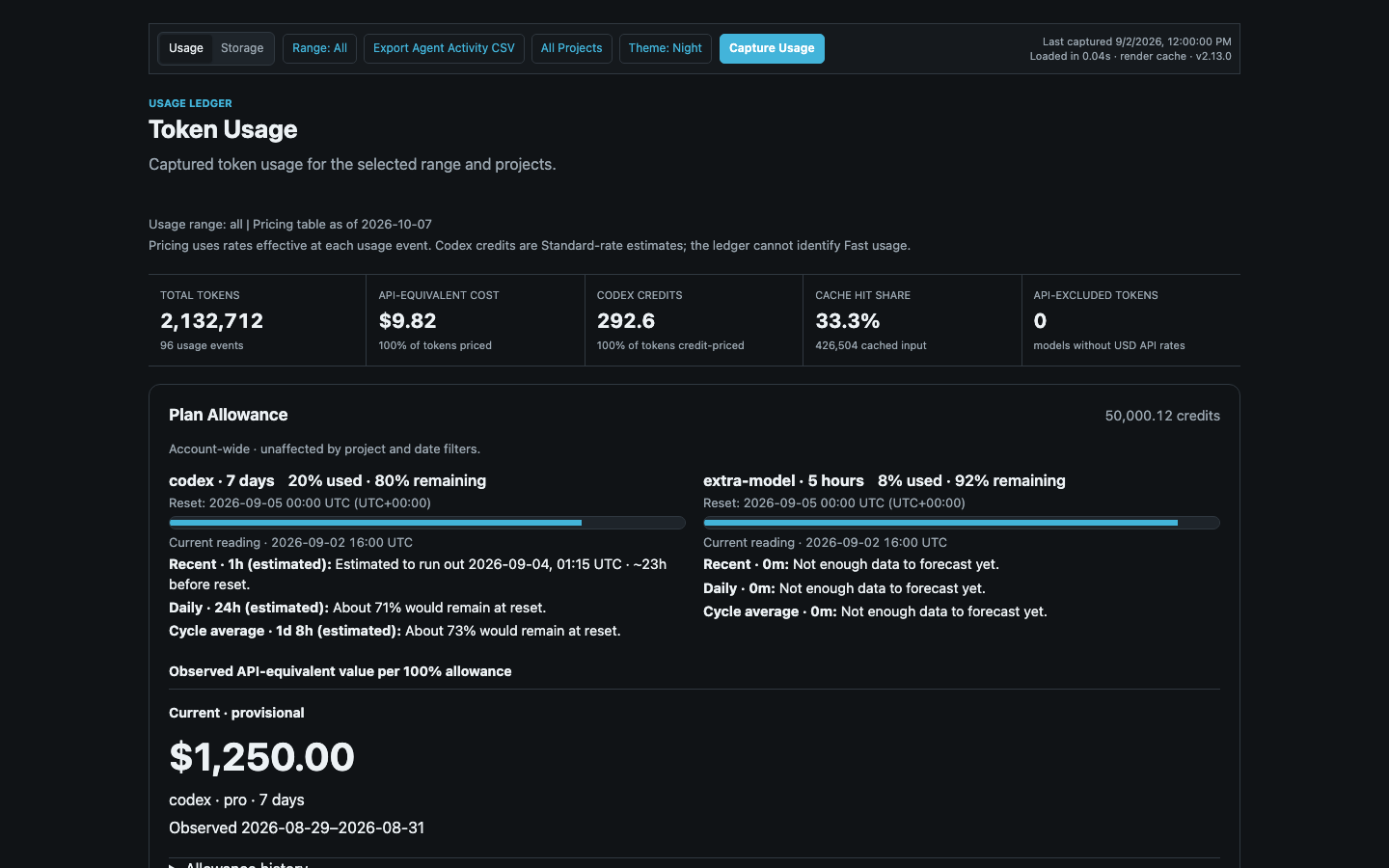
Task: Click '96 usage events' text
Action: (x=202, y=345)
